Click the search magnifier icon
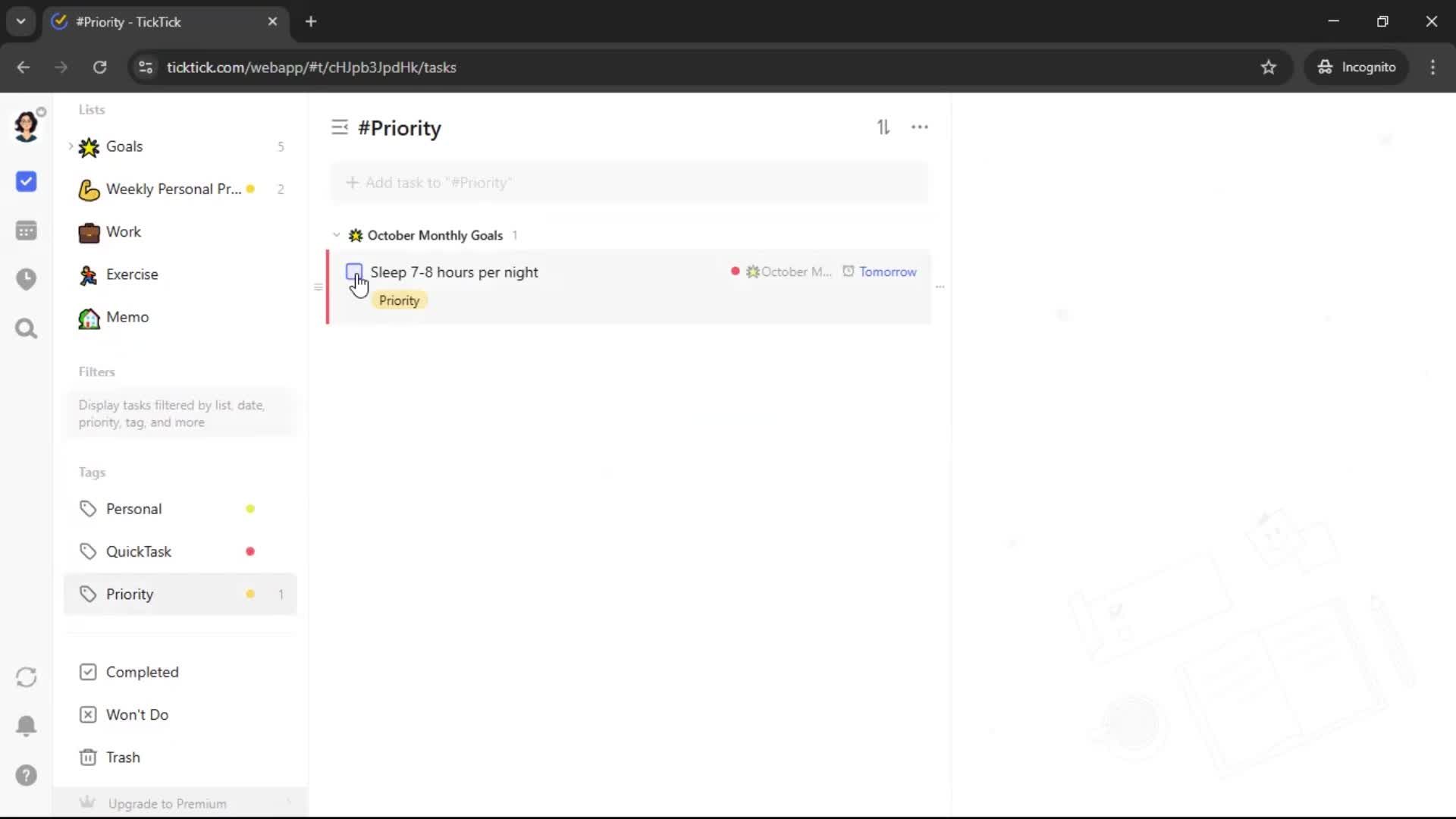The height and width of the screenshot is (819, 1456). tap(26, 328)
